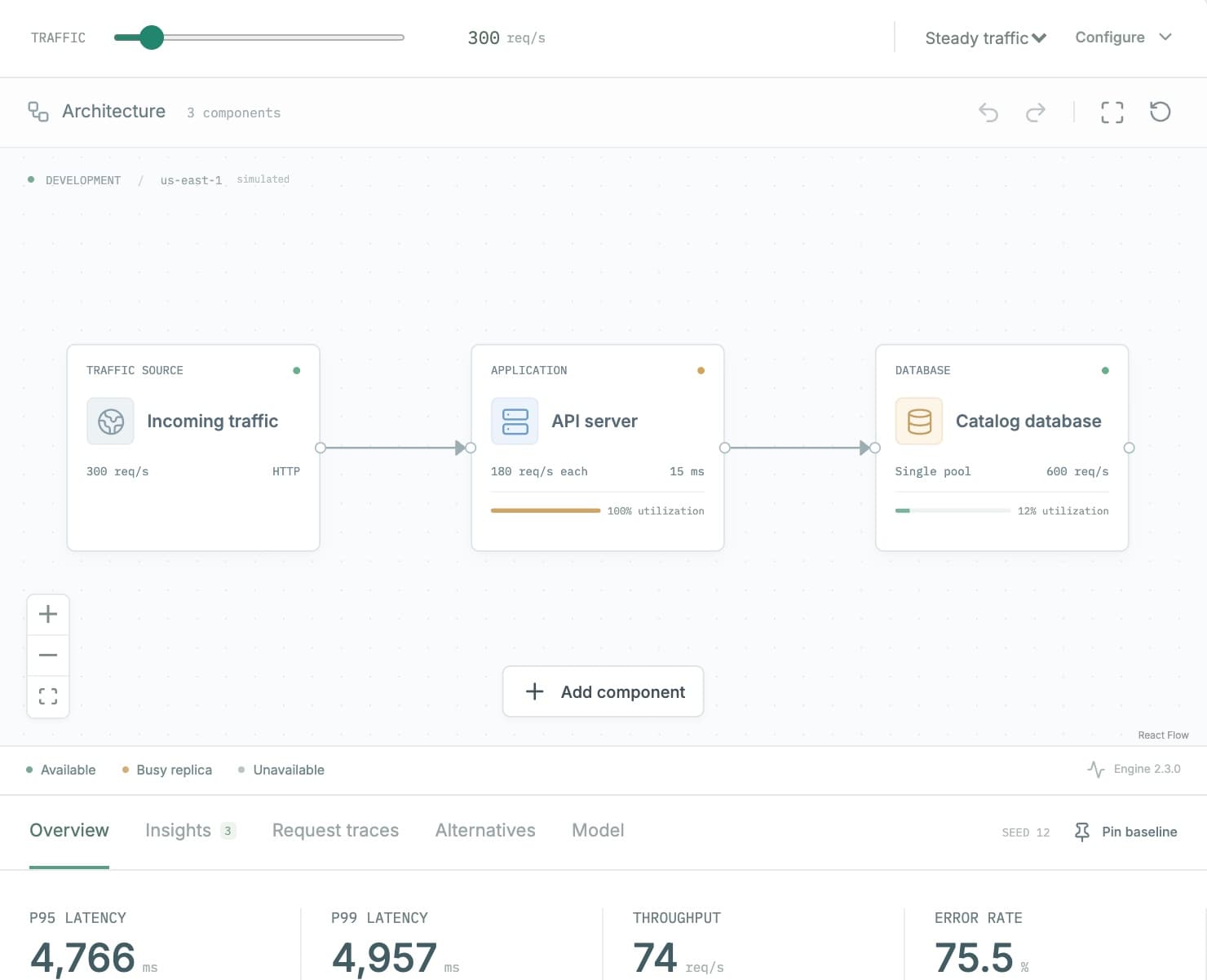Viewport: 1207px width, 980px height.
Task: Click the Insights badge showing 3
Action: coord(228,831)
